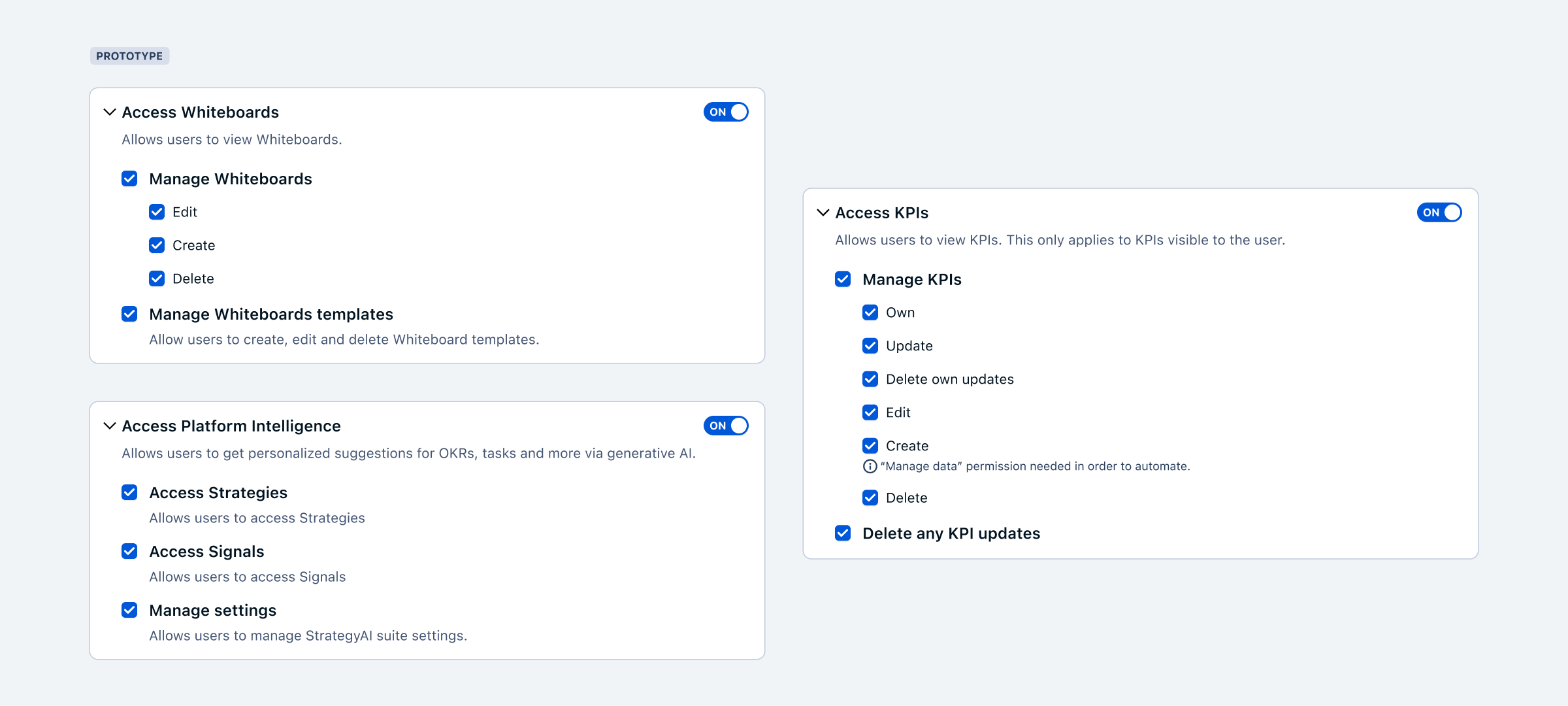The image size is (1568, 706).
Task: Collapse Access Platform Intelligence section
Action: tap(110, 426)
